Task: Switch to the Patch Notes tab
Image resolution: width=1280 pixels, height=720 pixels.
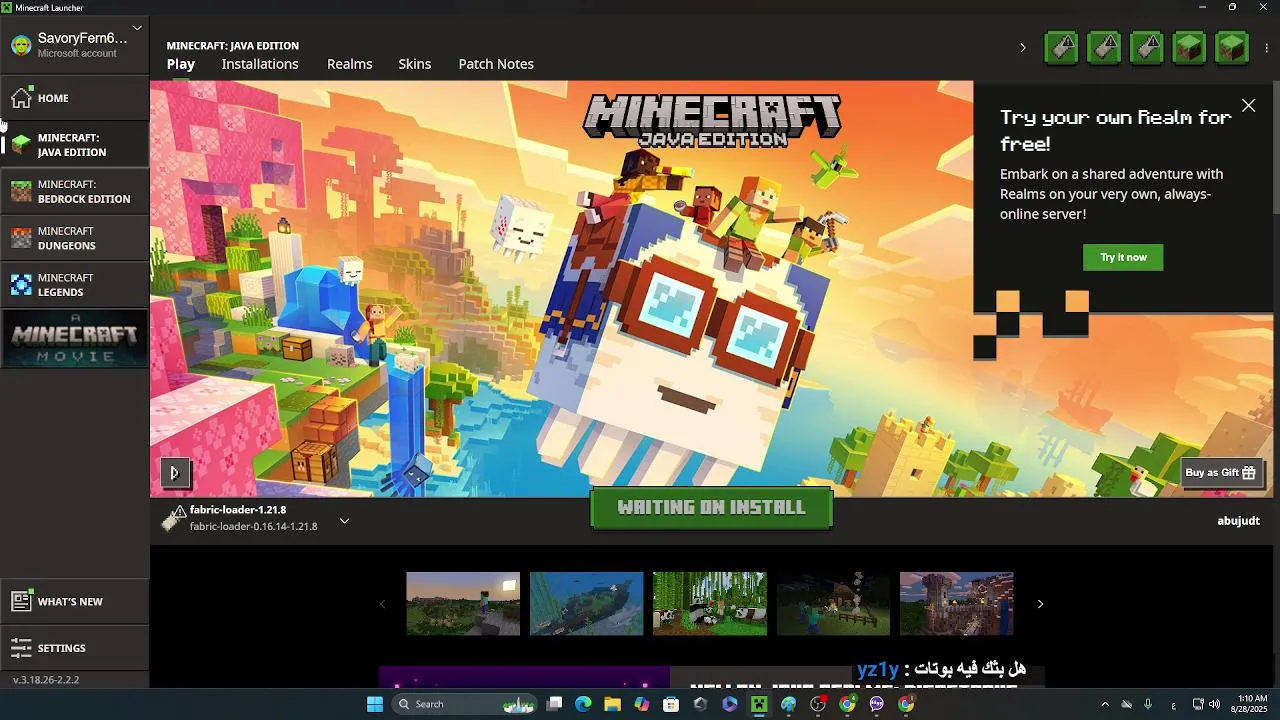Action: click(x=496, y=64)
